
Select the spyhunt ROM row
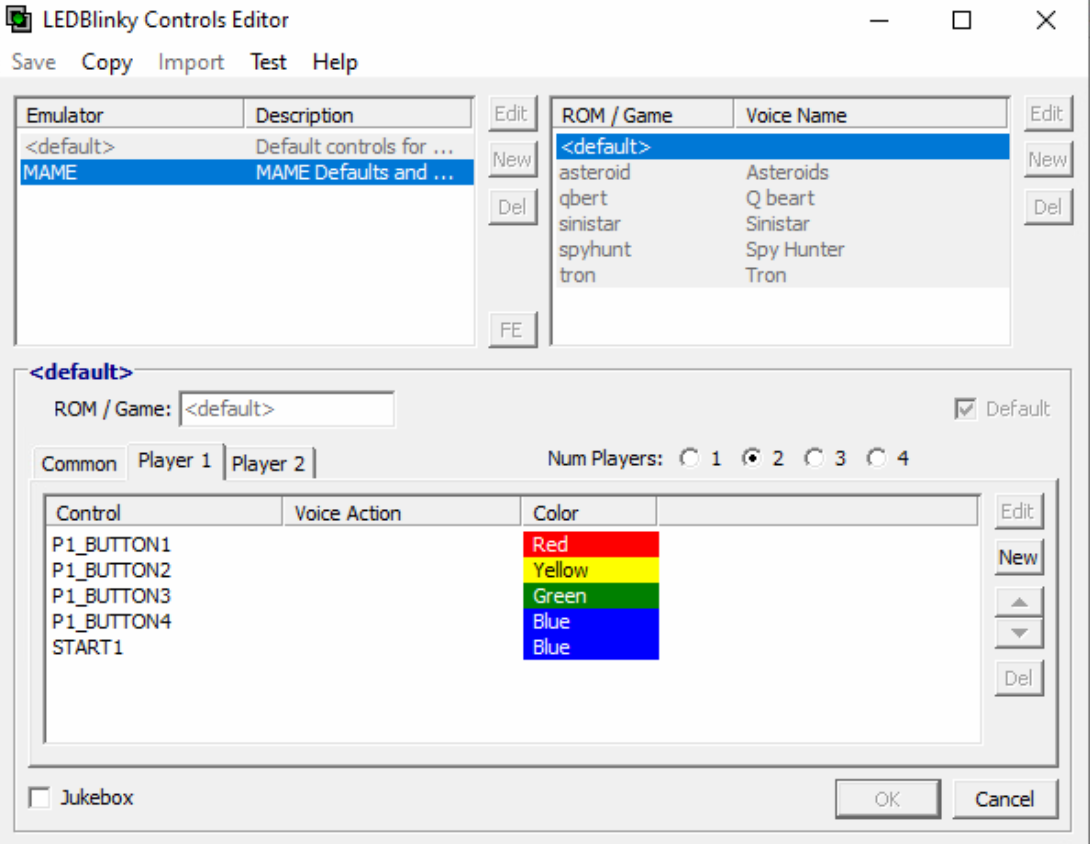[x=783, y=250]
